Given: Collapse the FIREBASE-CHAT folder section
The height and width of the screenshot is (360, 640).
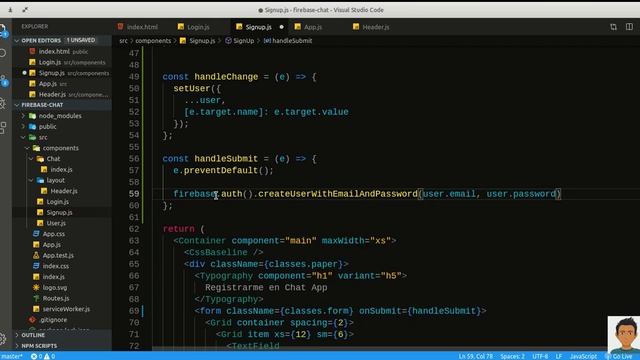Looking at the screenshot, I should (x=42, y=105).
